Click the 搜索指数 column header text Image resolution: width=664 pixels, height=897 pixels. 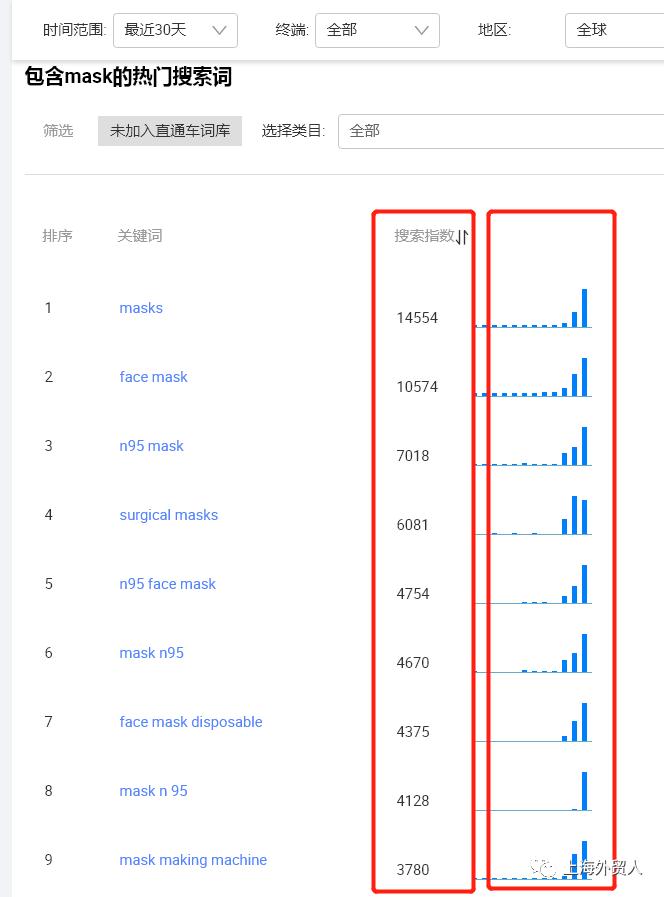(x=424, y=236)
